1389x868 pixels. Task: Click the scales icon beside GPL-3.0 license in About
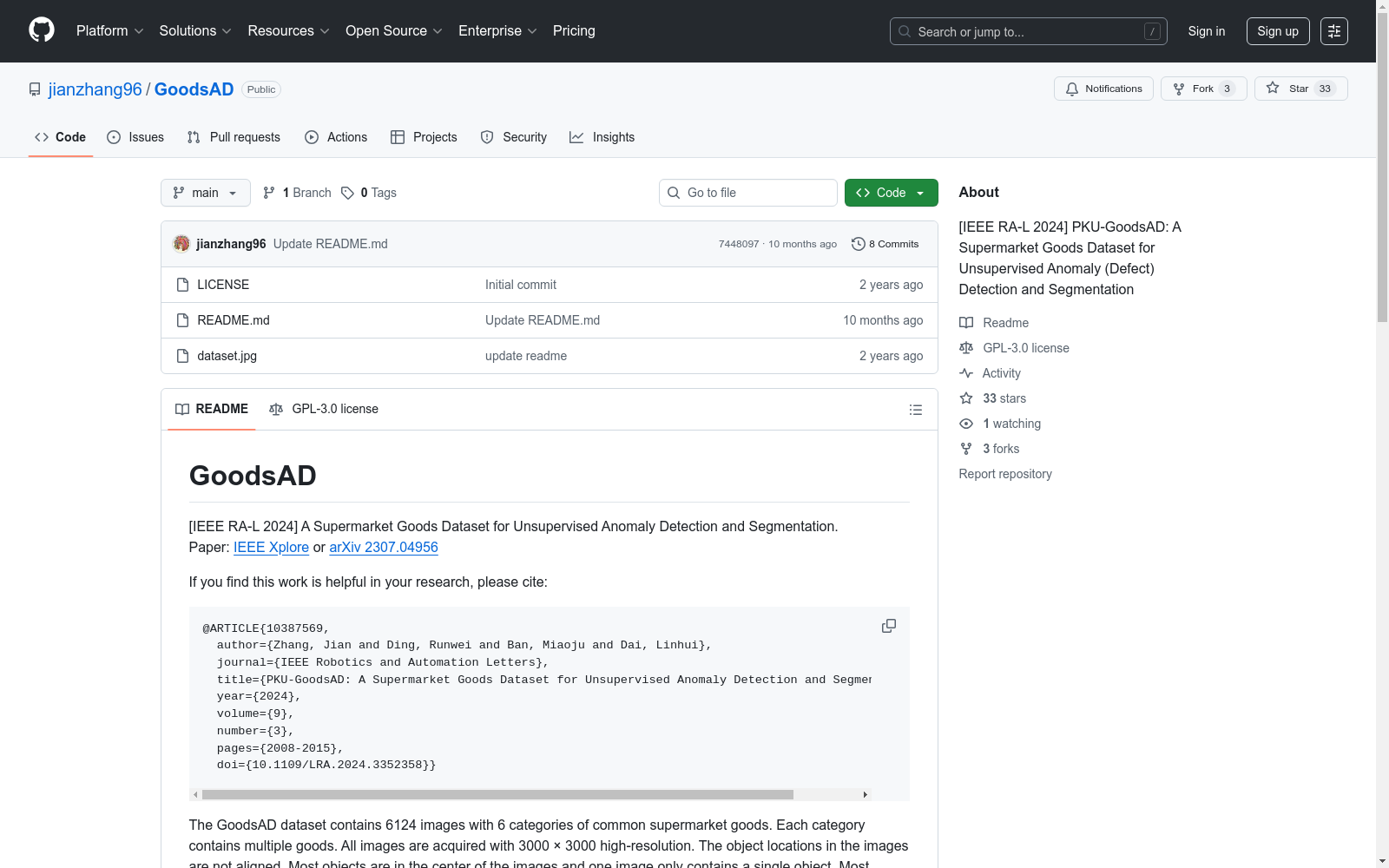[x=966, y=348]
